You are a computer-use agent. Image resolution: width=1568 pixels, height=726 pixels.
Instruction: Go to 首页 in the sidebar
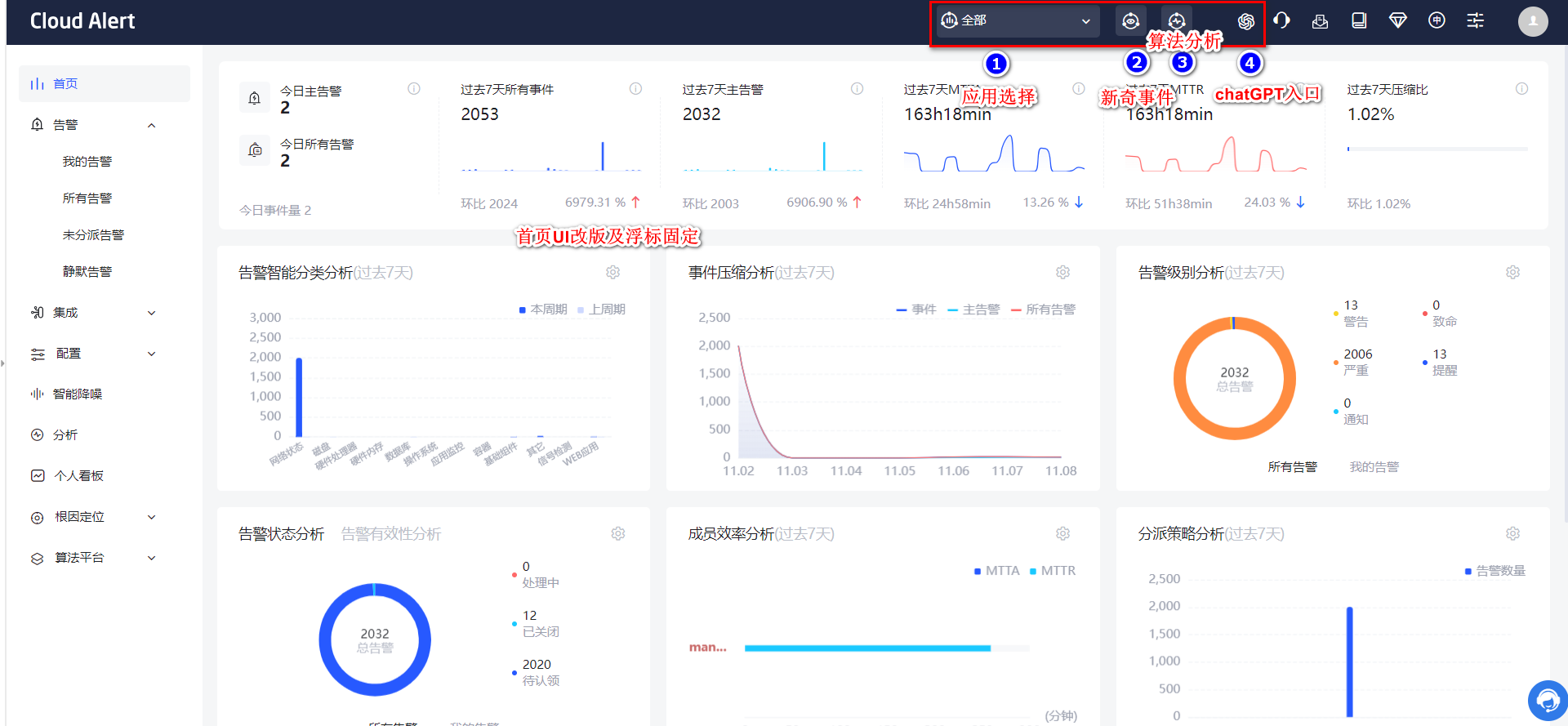[105, 83]
